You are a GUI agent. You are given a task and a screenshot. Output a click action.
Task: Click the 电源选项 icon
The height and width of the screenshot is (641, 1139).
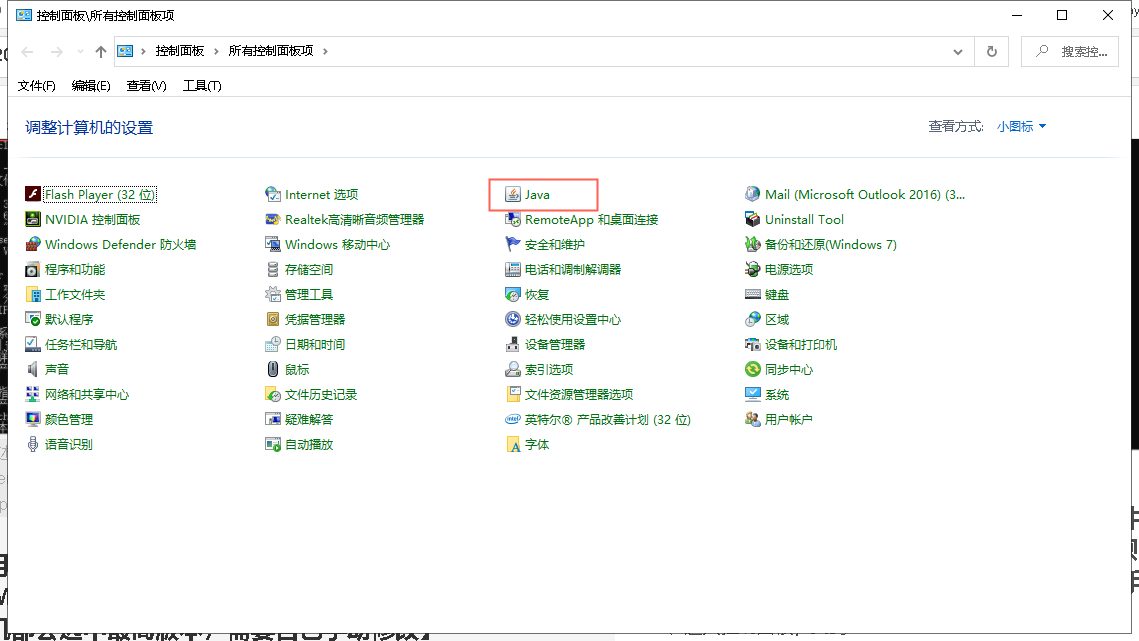coord(753,269)
